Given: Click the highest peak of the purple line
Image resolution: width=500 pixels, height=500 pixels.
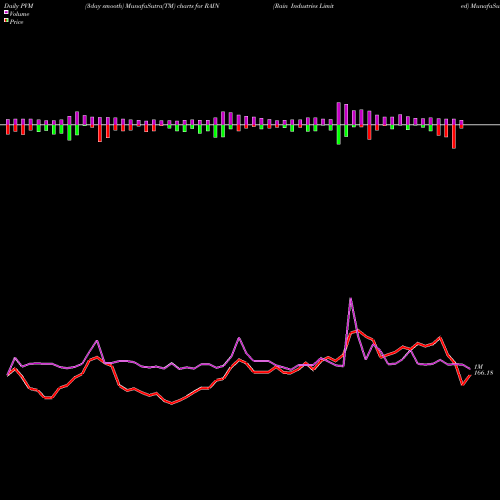Looking at the screenshot, I should pyautogui.click(x=350, y=298).
